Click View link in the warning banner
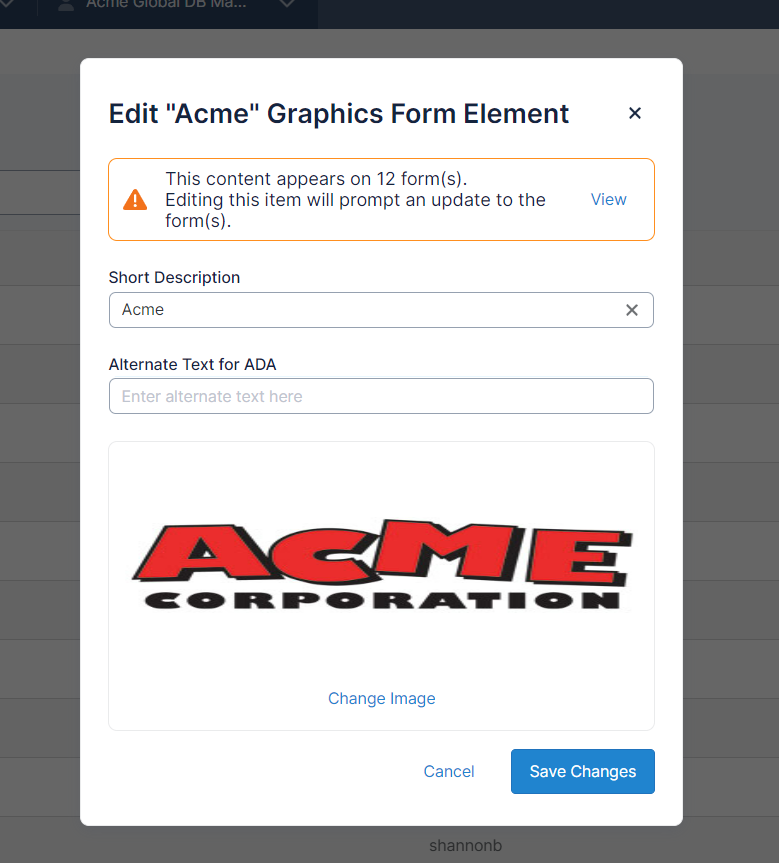The image size is (779, 863). [x=608, y=199]
